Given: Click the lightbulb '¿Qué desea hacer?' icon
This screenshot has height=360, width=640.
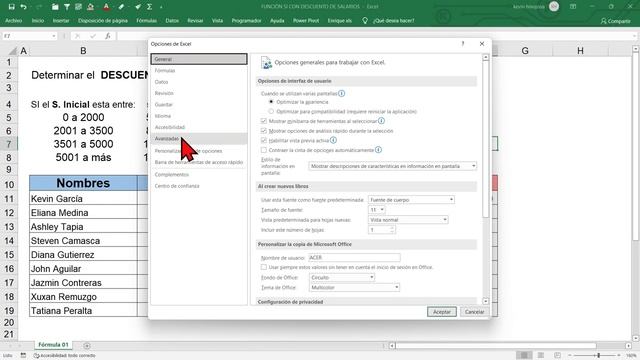Looking at the screenshot, I should point(365,20).
